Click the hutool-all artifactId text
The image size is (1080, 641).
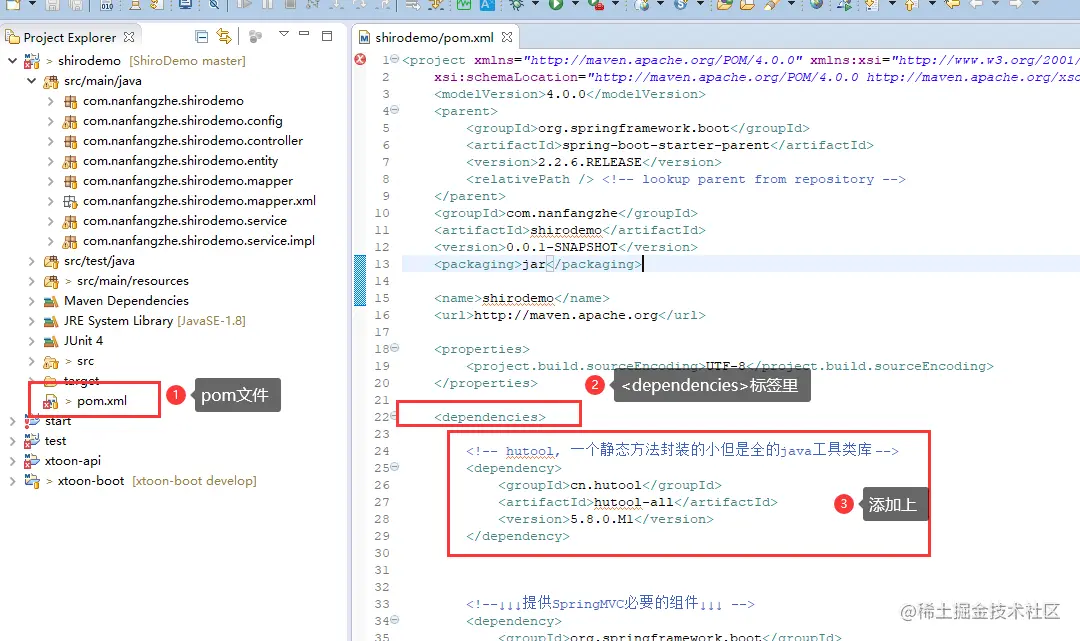click(634, 503)
